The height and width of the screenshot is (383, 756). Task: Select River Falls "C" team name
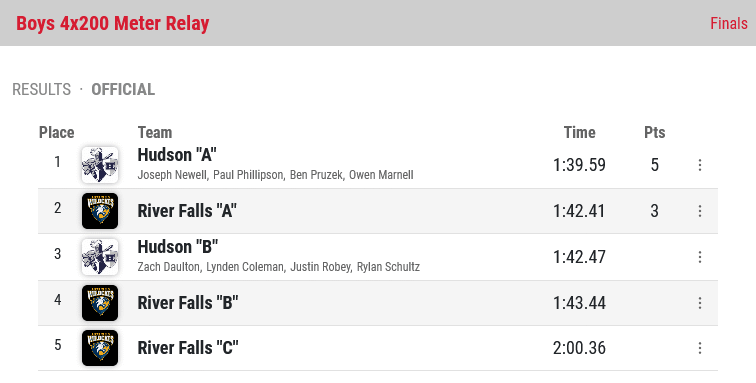188,348
